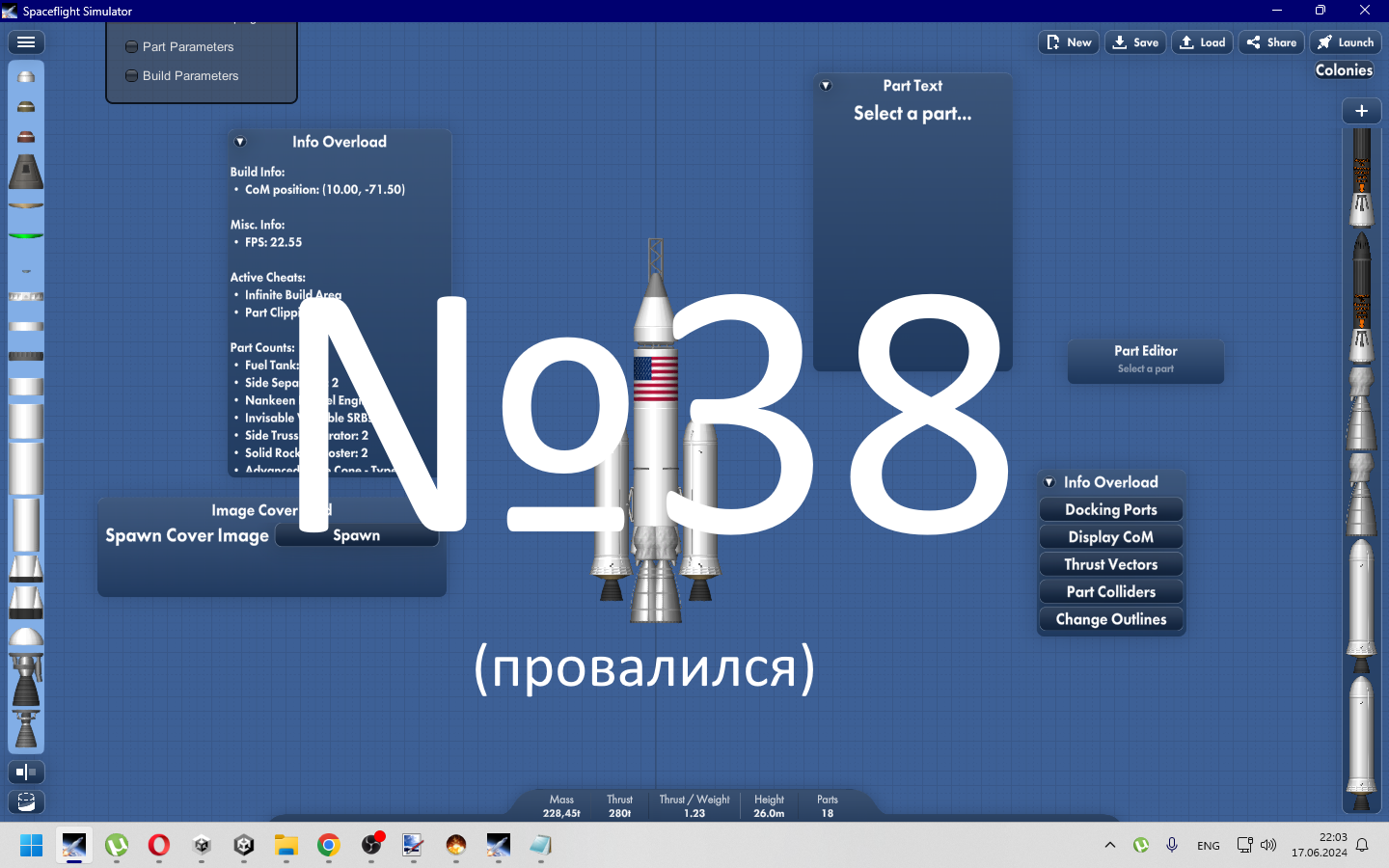Open the notification bell in the system tray

point(1362,845)
